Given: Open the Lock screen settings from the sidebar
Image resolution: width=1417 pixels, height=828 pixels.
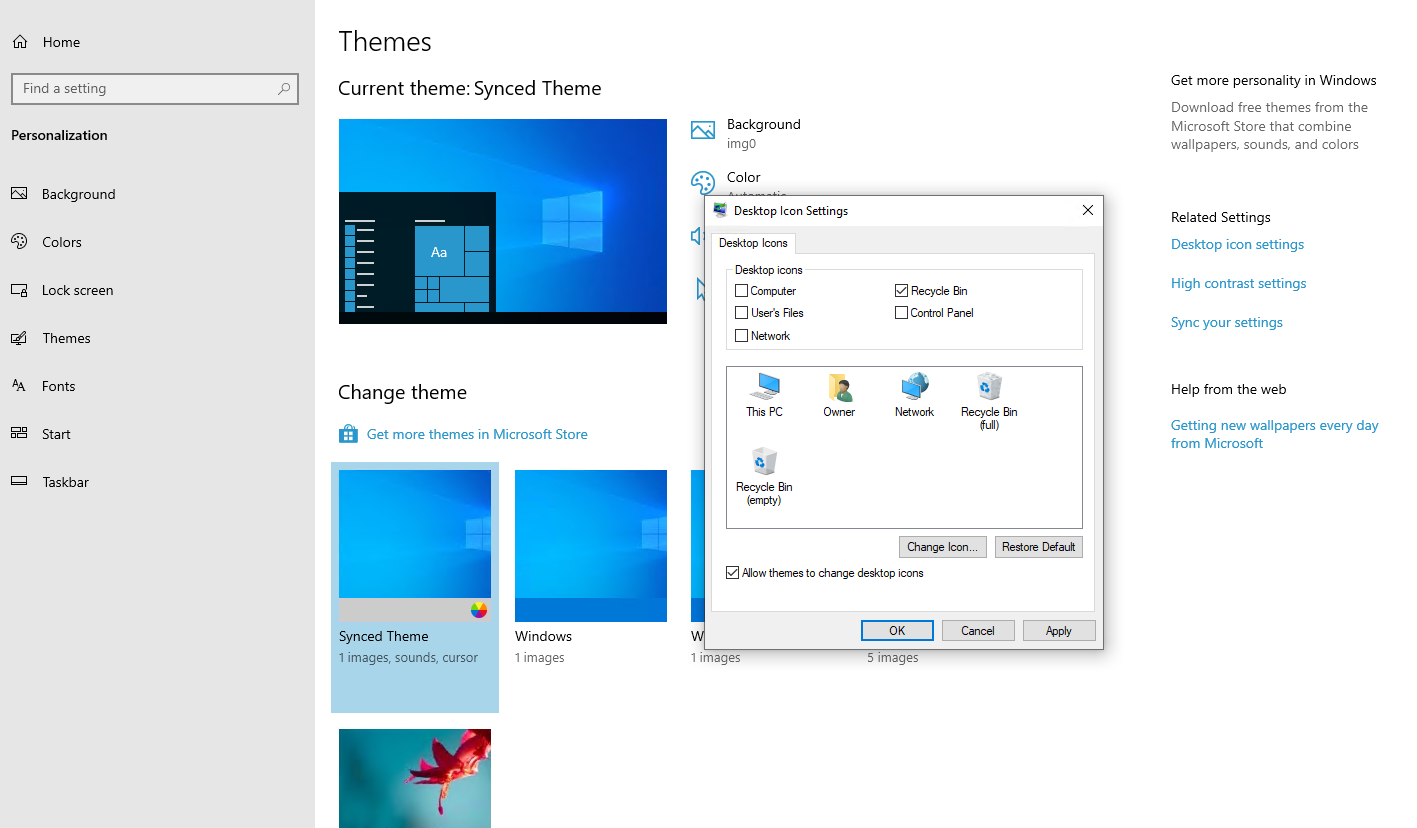Looking at the screenshot, I should pos(77,290).
